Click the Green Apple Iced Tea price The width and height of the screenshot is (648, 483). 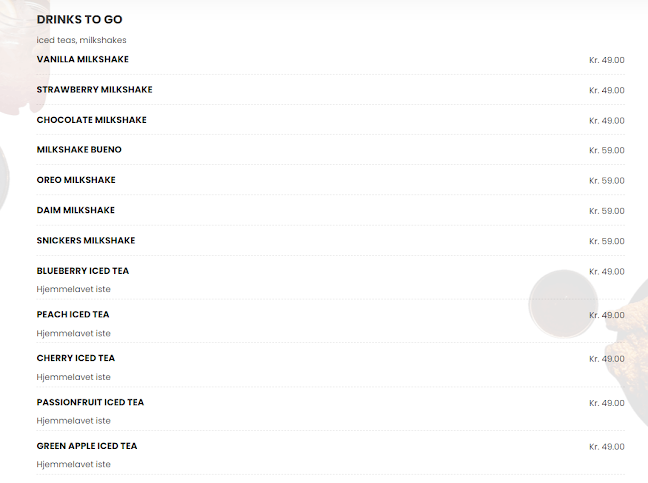[606, 447]
